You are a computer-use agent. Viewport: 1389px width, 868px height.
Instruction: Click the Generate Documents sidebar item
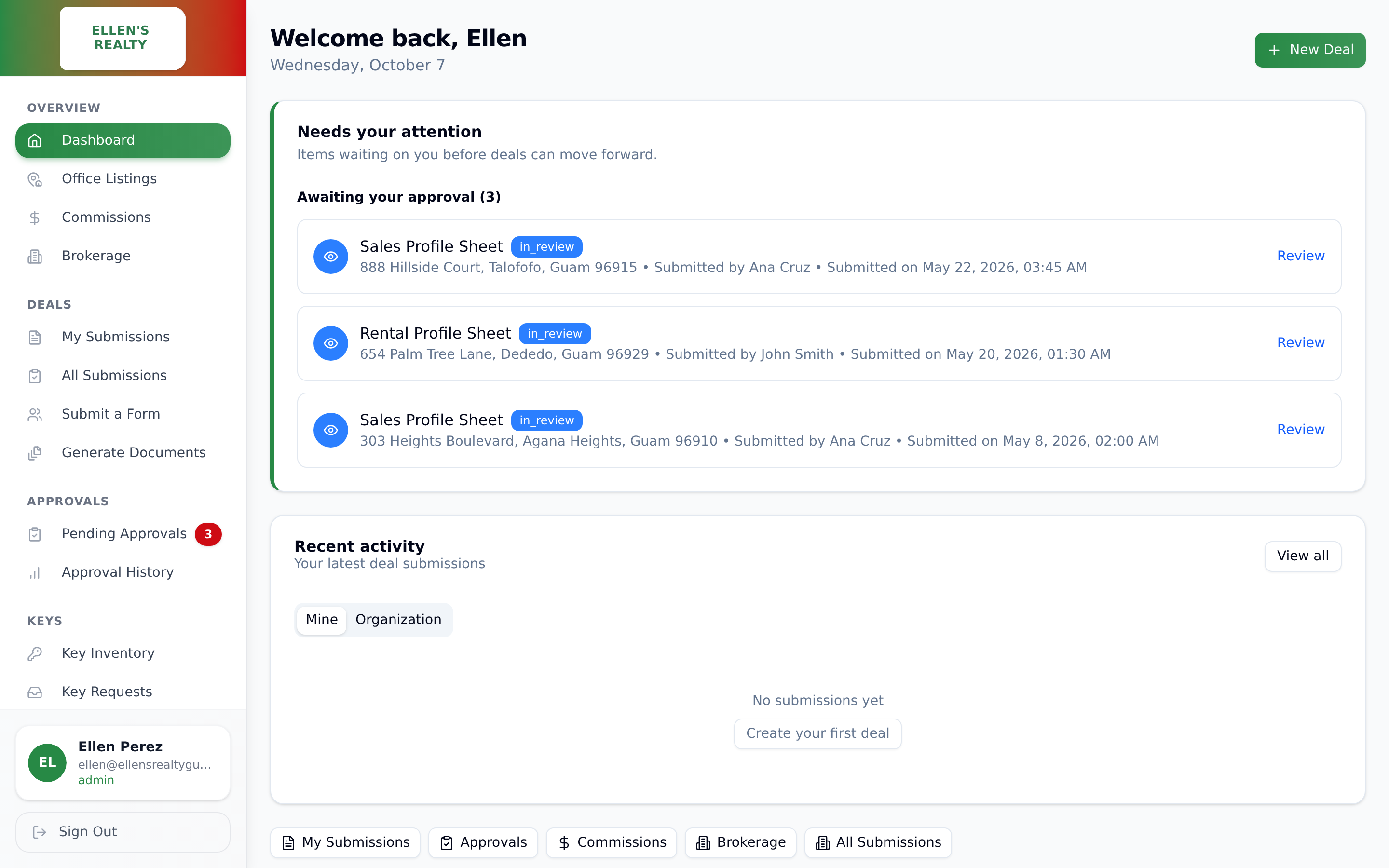coord(123,453)
